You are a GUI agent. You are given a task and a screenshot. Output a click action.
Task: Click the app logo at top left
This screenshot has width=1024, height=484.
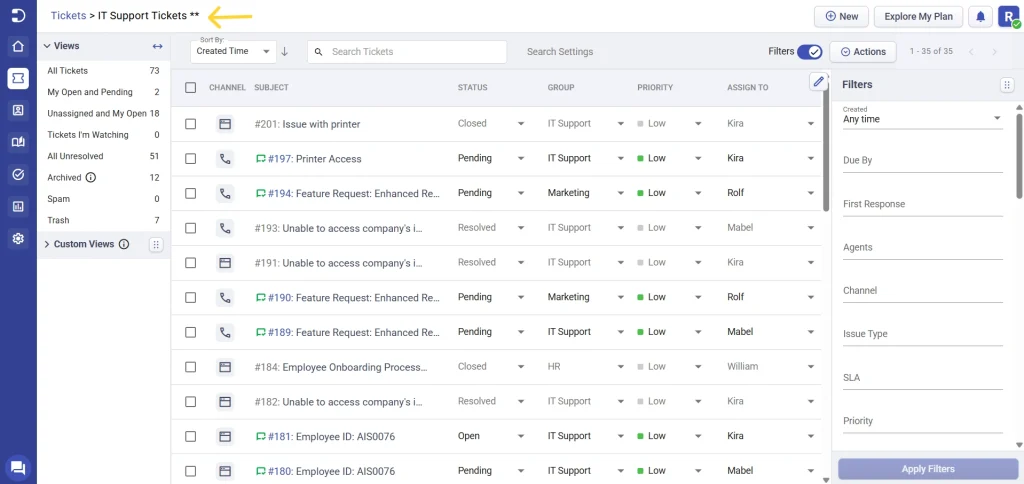click(x=18, y=16)
